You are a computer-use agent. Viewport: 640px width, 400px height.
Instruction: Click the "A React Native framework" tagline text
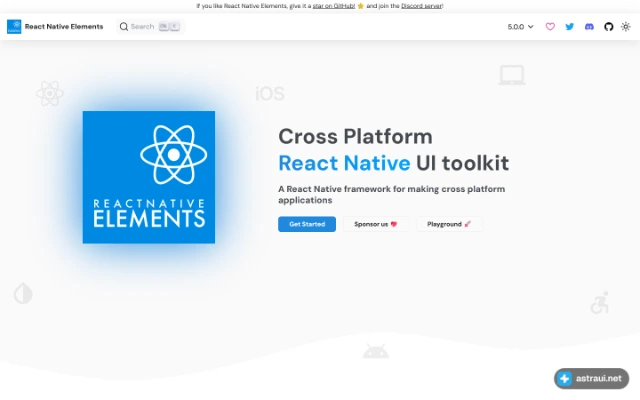coord(391,194)
